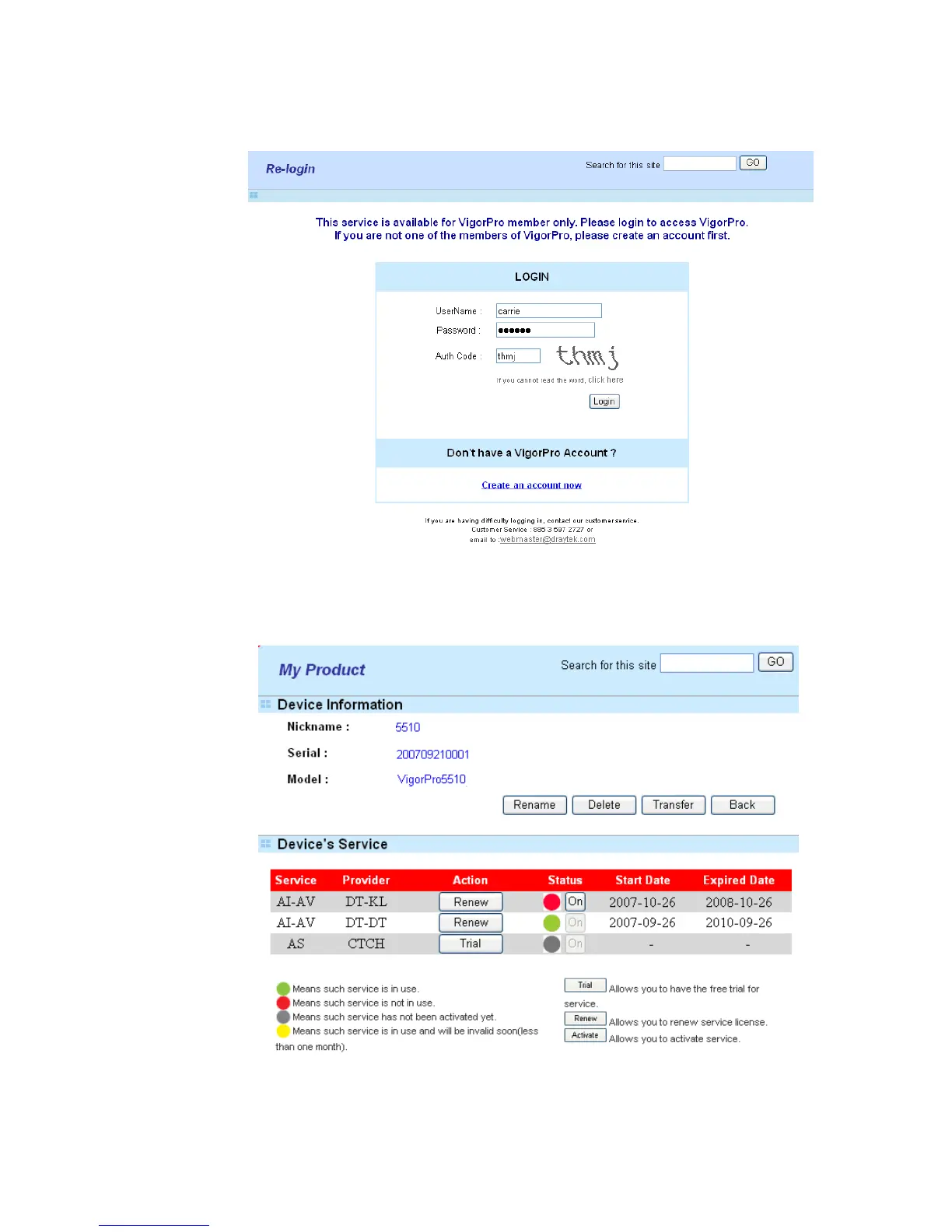Viewport: 952px width, 1232px height.
Task: Click the start date 2007-09-26
Action: point(642,922)
